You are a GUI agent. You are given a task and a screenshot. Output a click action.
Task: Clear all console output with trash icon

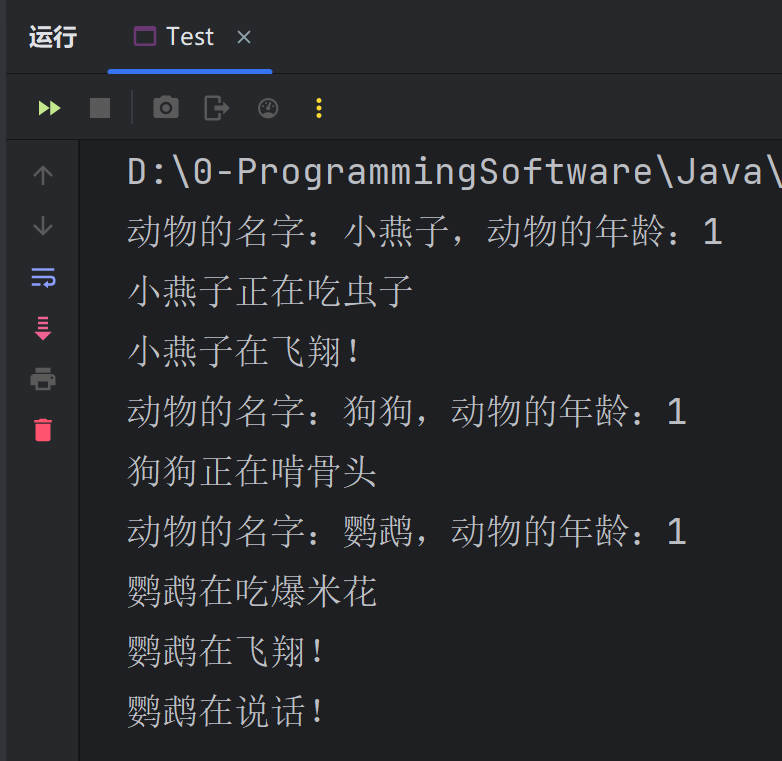pos(43,430)
